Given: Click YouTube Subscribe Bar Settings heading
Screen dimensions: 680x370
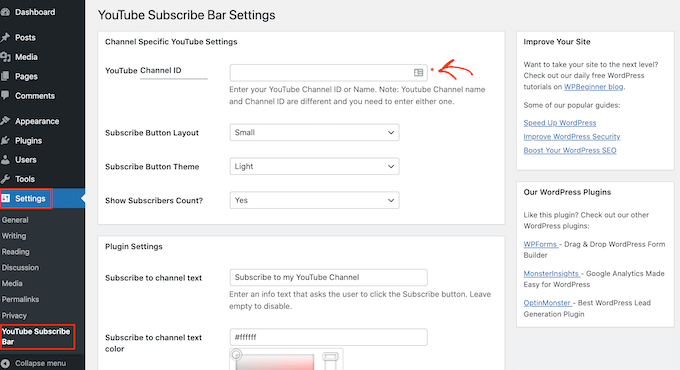Looking at the screenshot, I should pos(186,15).
